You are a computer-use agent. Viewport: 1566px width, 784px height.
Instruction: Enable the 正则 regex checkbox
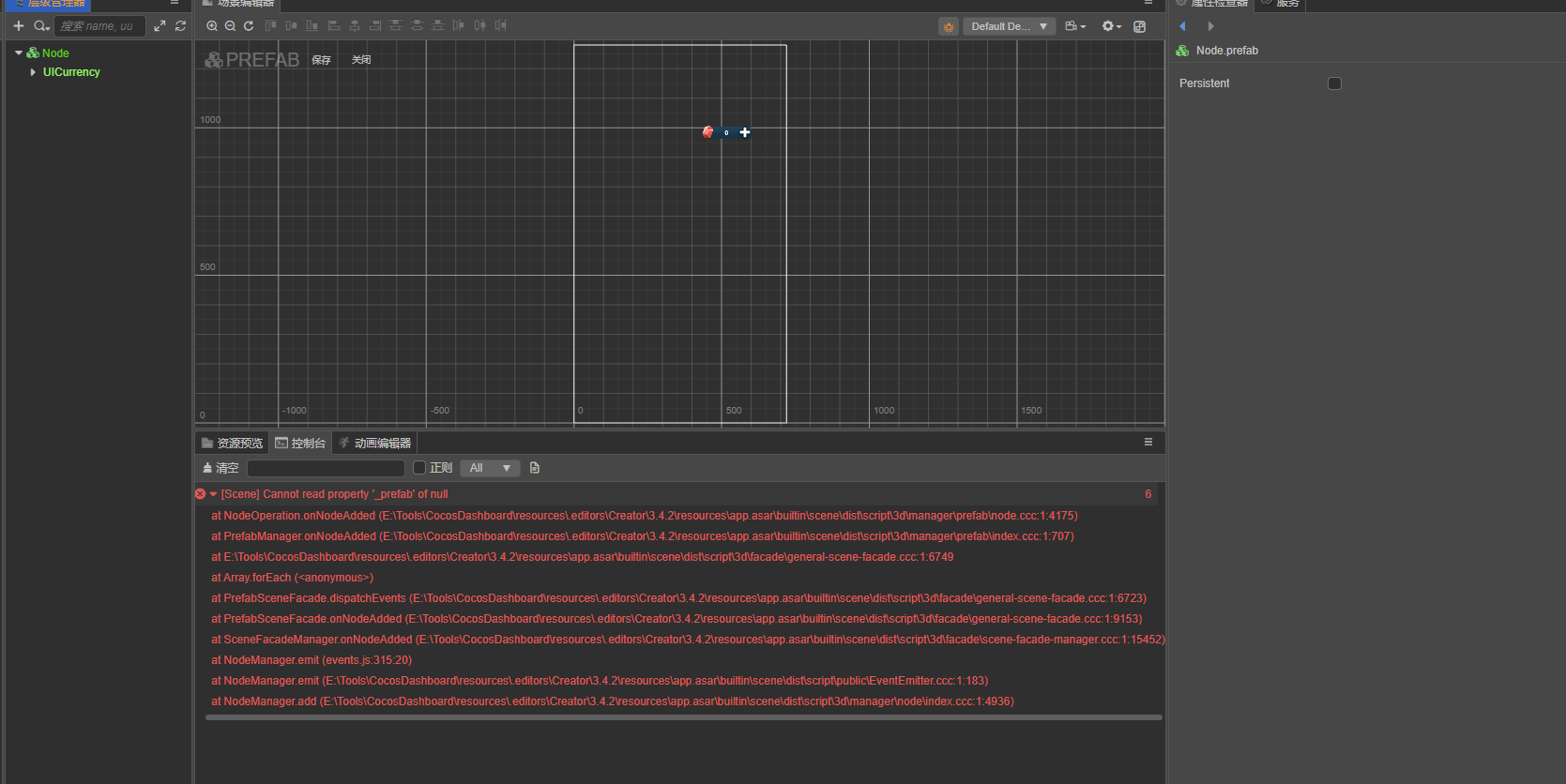(419, 468)
